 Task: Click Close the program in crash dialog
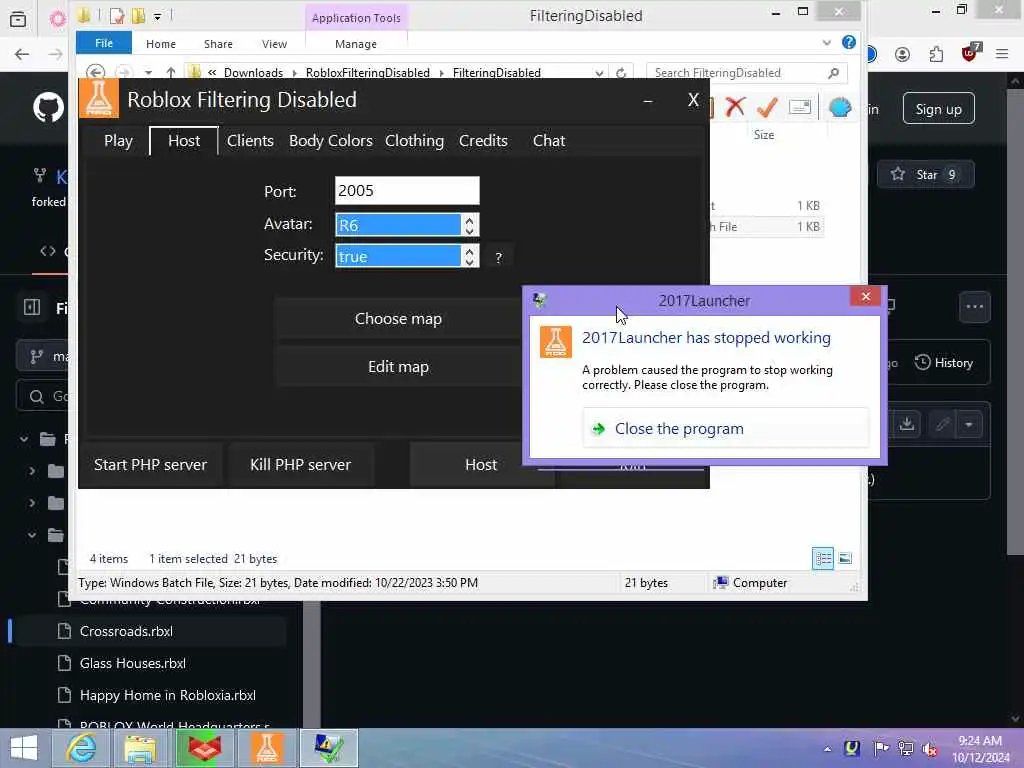tap(725, 428)
